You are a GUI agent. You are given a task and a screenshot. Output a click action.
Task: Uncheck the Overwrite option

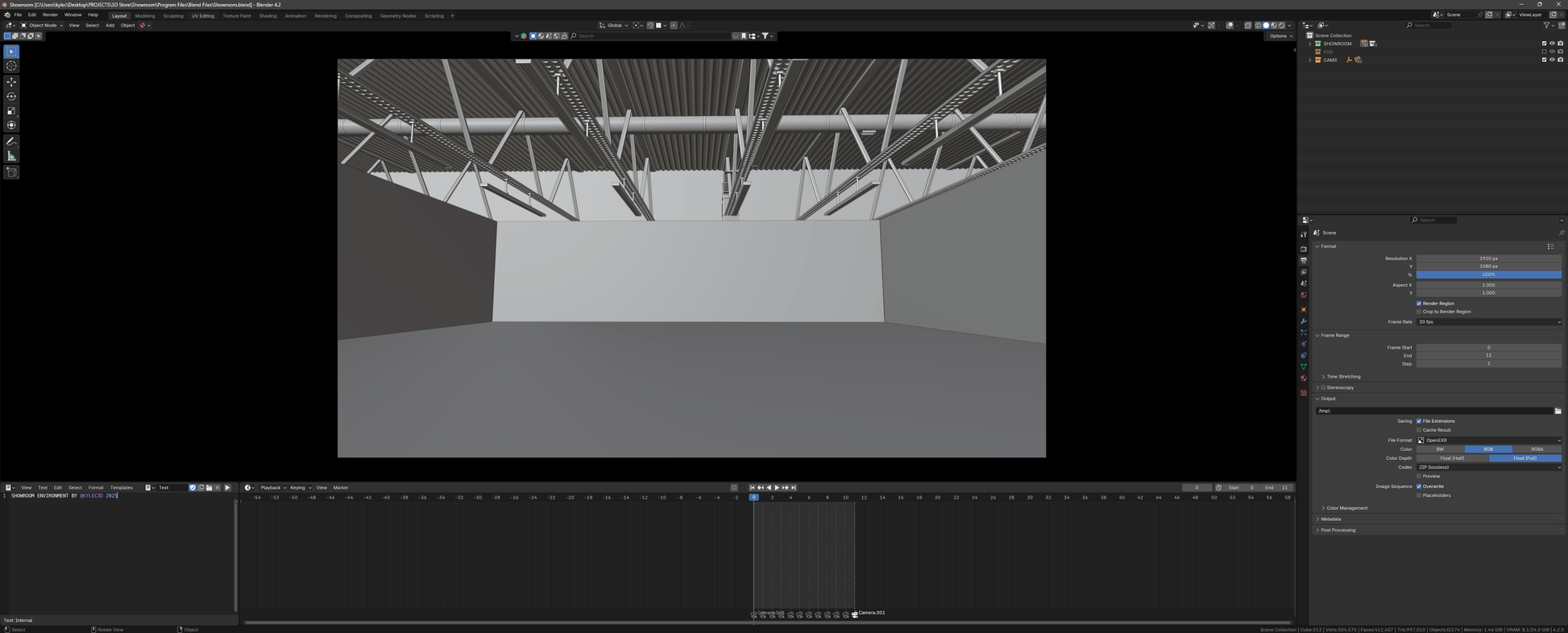tap(1419, 486)
